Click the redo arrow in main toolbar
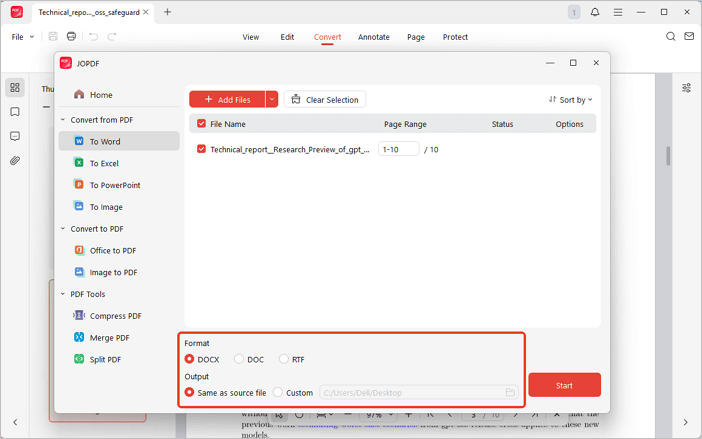The image size is (702, 439). click(x=112, y=36)
